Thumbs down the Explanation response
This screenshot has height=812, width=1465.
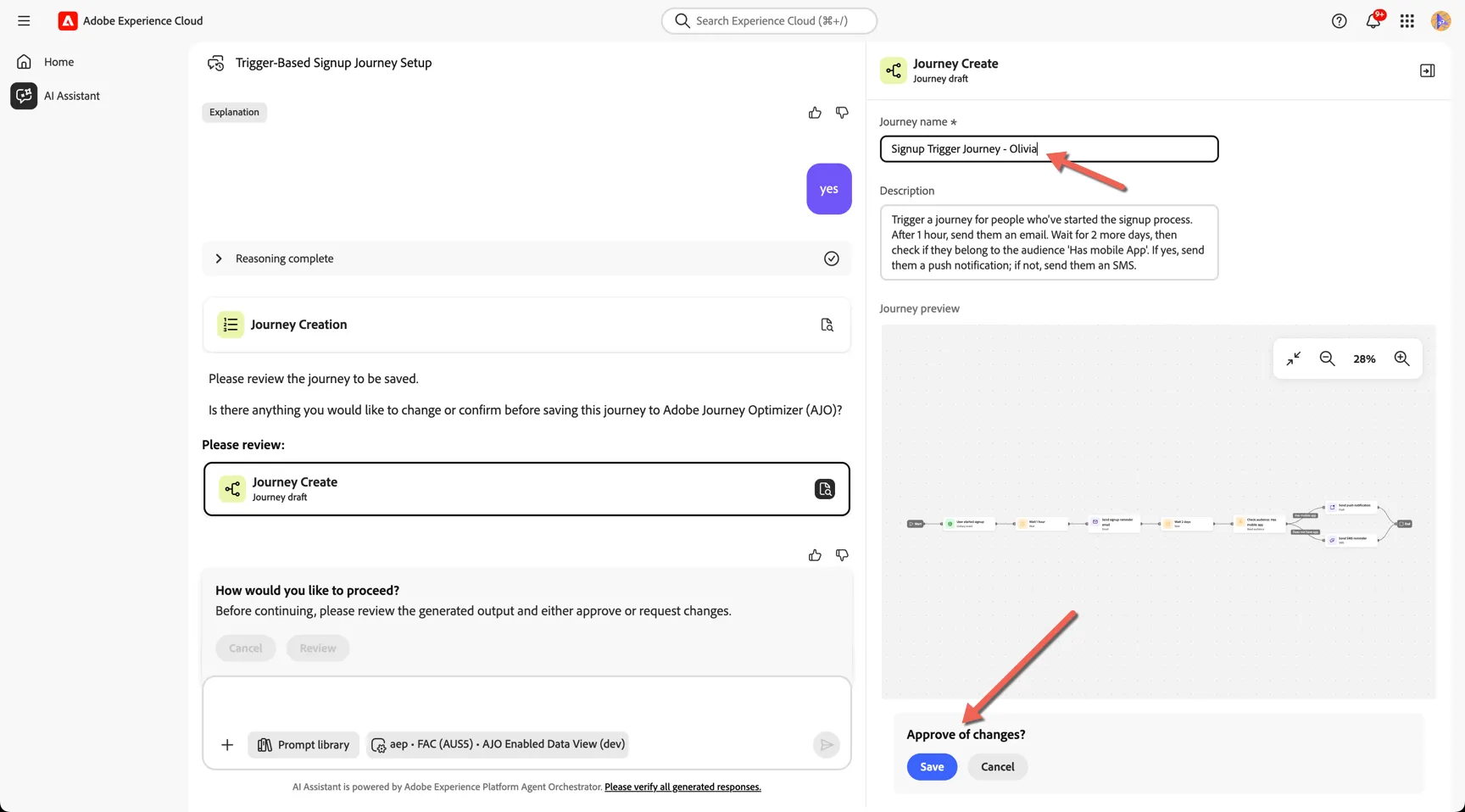pos(842,113)
